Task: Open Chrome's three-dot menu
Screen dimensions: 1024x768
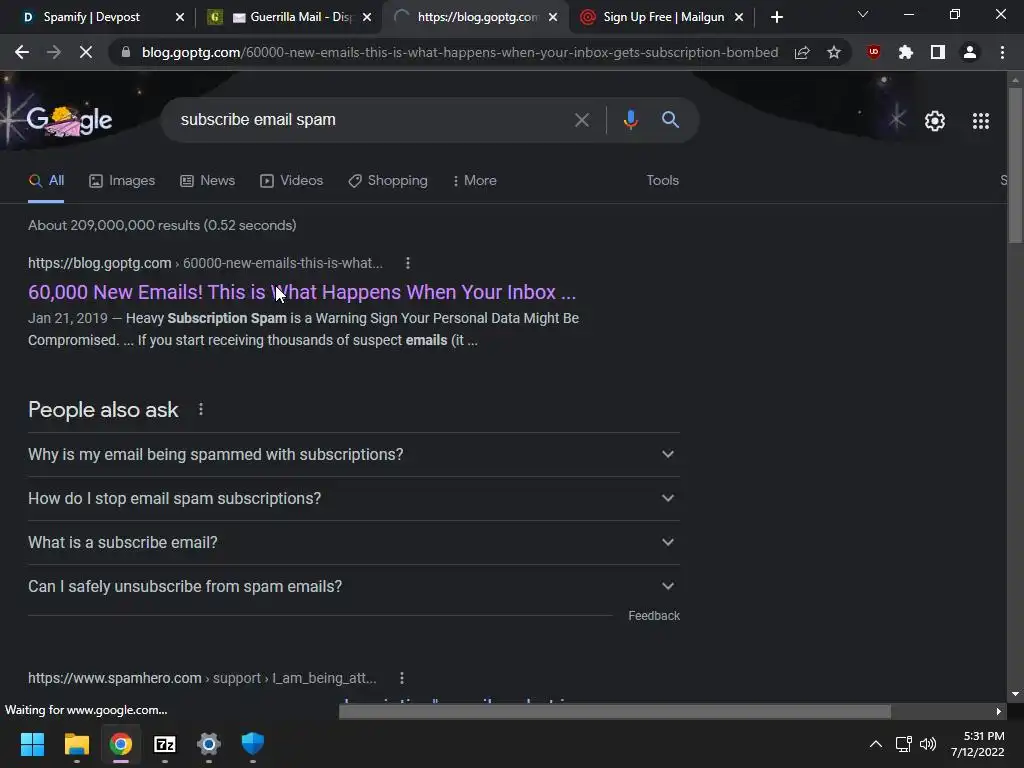Action: (x=1002, y=52)
